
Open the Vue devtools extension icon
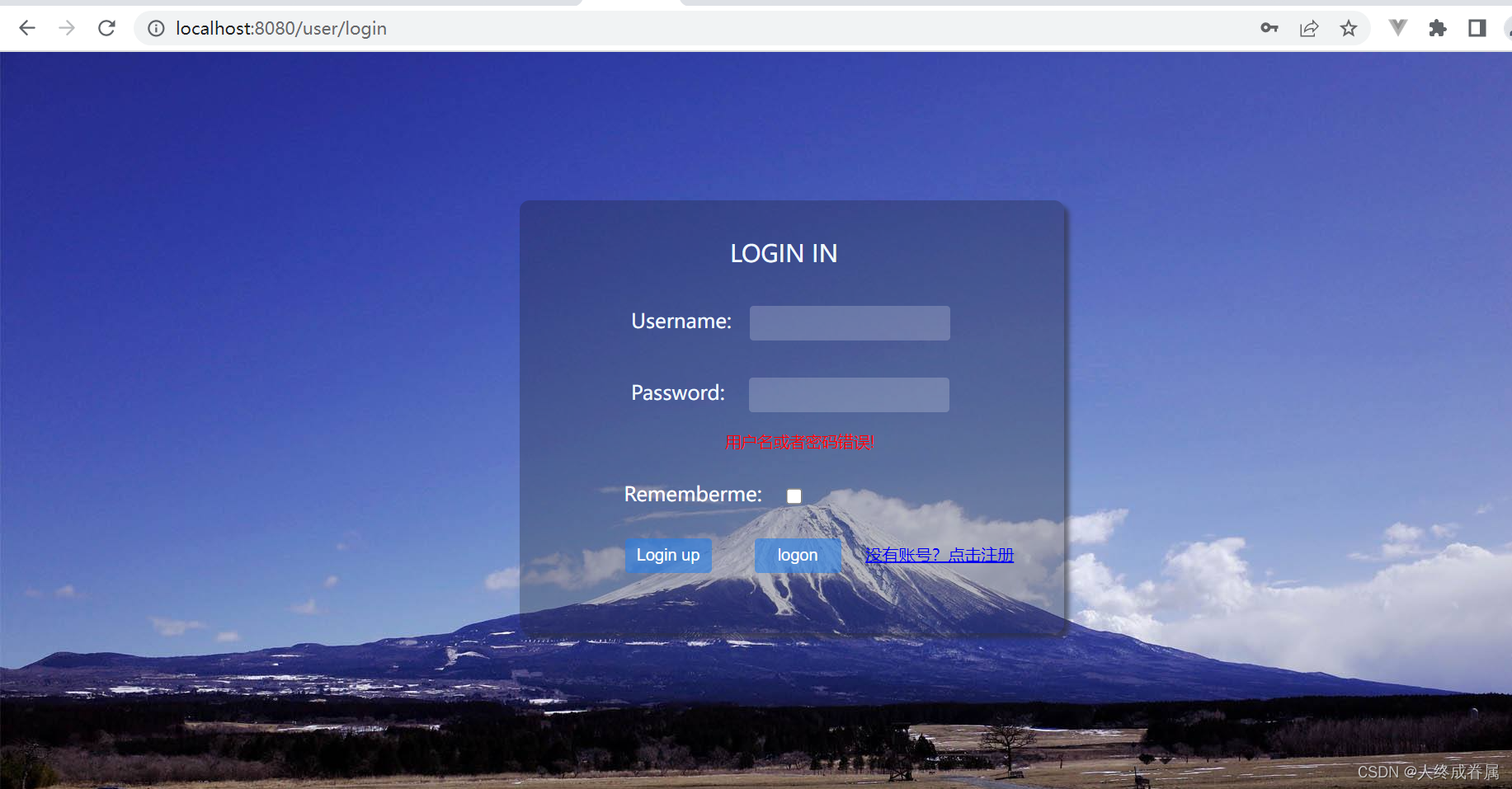point(1398,28)
